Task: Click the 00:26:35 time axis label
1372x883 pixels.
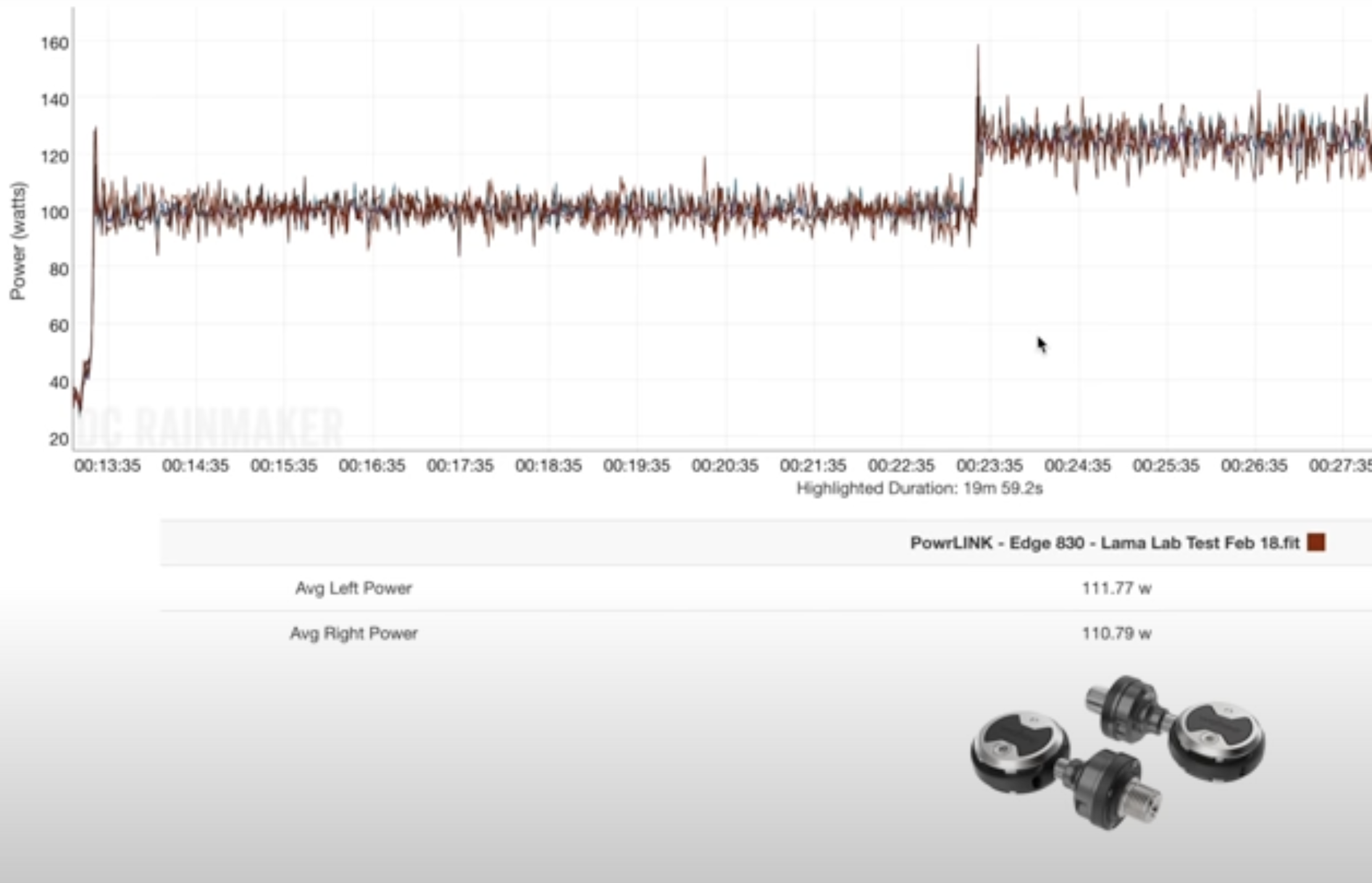Action: tap(1254, 466)
